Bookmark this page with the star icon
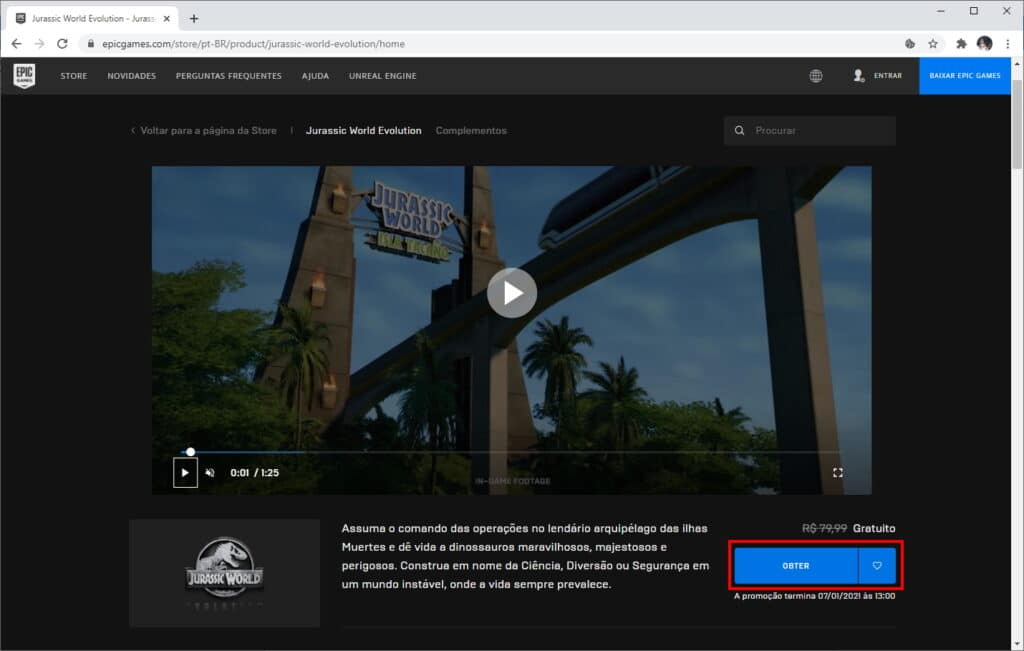The image size is (1024, 651). point(933,44)
